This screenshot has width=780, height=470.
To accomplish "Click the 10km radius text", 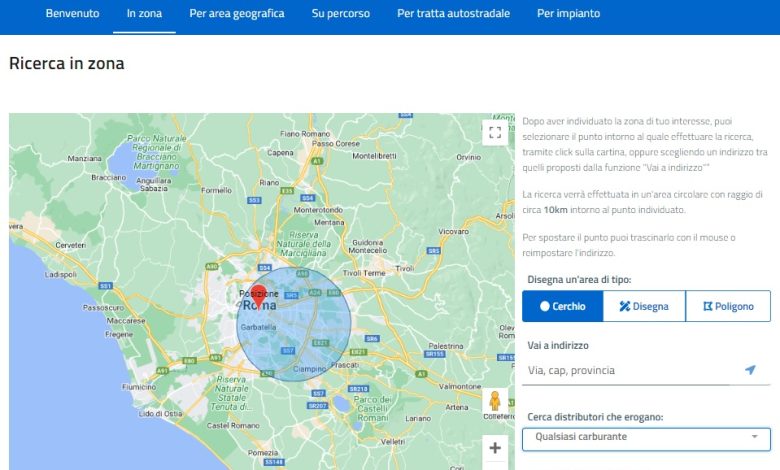I will pyautogui.click(x=555, y=210).
